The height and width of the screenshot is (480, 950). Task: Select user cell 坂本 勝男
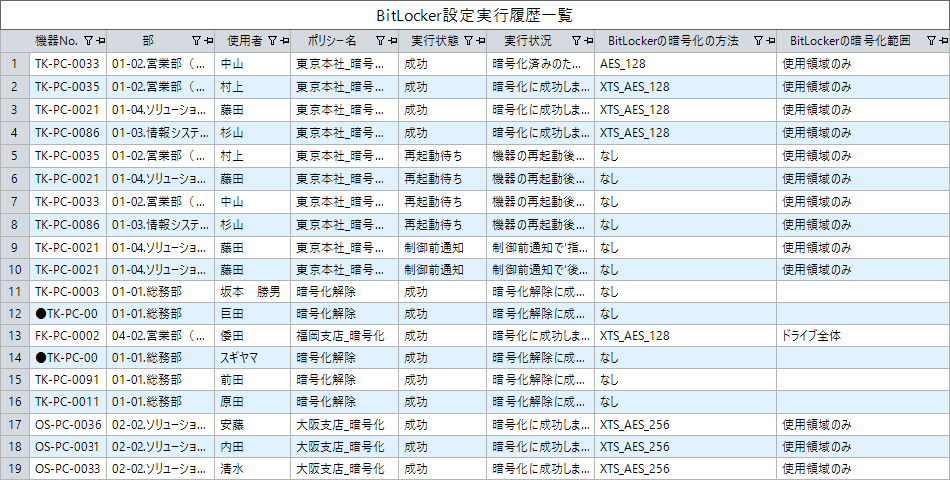point(252,290)
